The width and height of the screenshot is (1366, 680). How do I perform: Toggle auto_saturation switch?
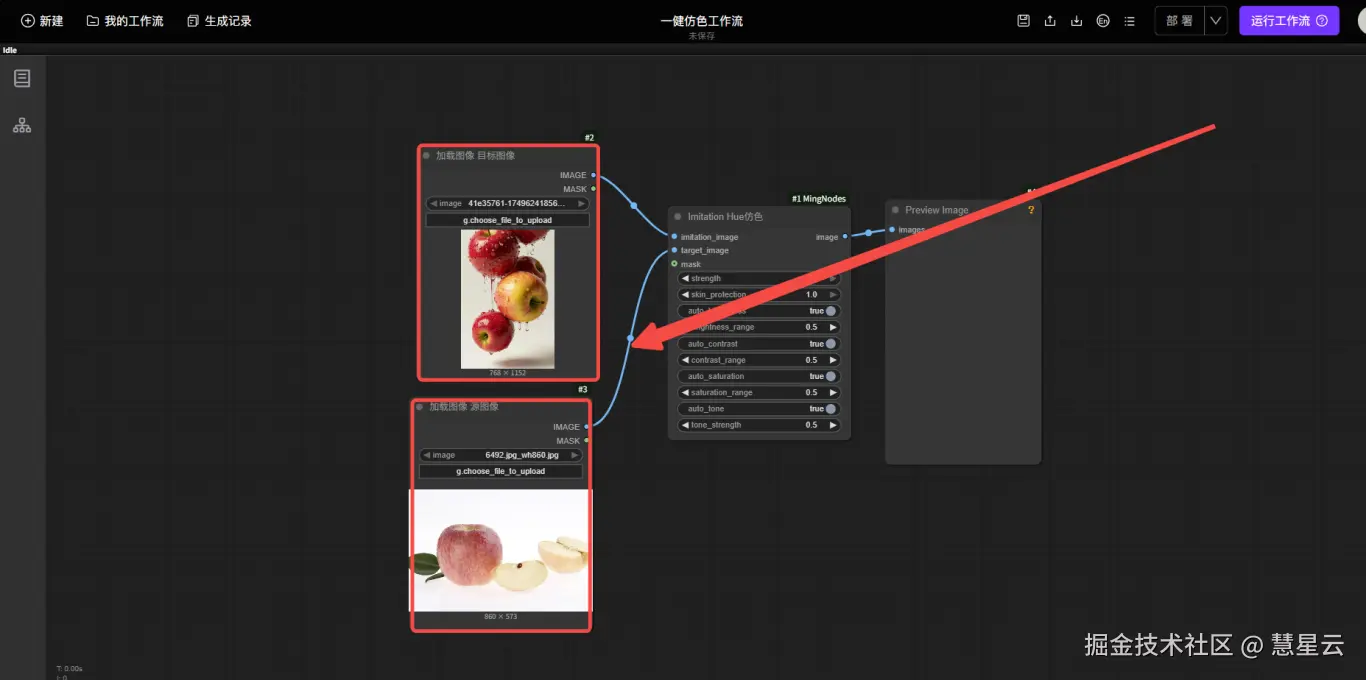pos(830,376)
